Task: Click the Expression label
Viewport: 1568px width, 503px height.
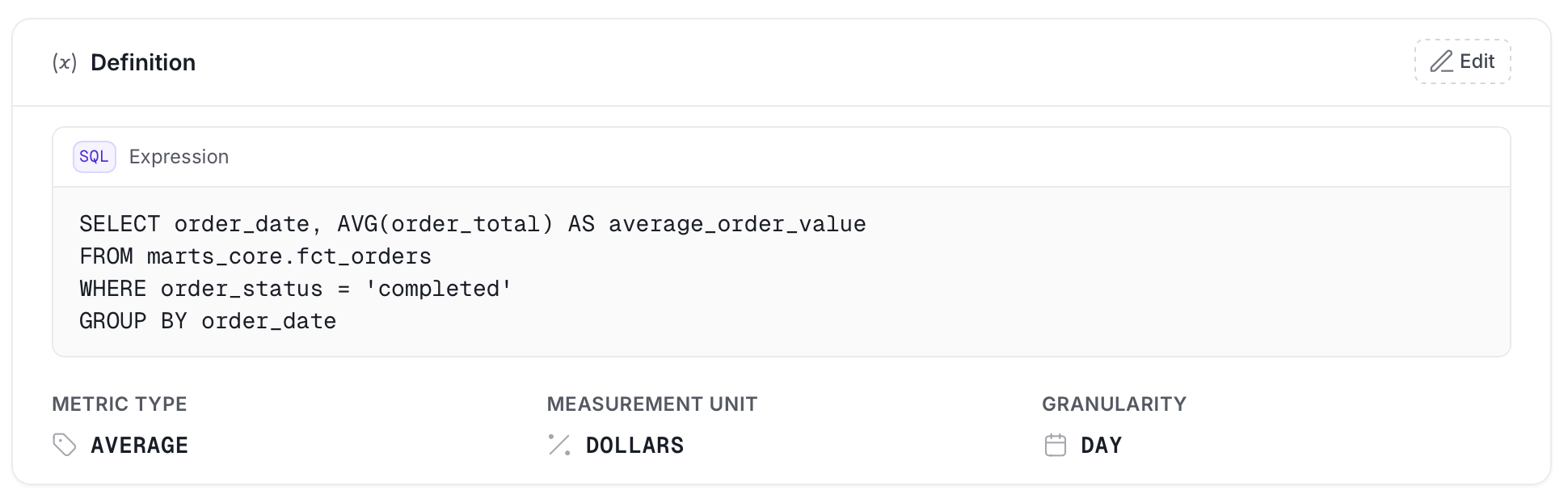Action: [179, 157]
